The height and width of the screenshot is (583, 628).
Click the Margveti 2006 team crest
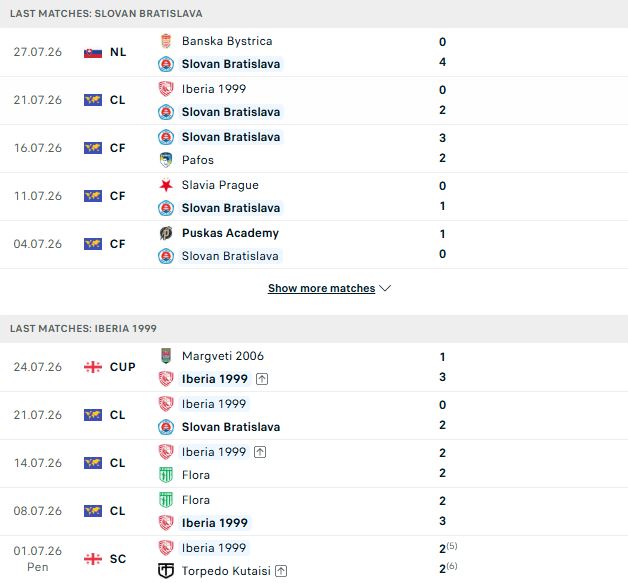pos(166,356)
